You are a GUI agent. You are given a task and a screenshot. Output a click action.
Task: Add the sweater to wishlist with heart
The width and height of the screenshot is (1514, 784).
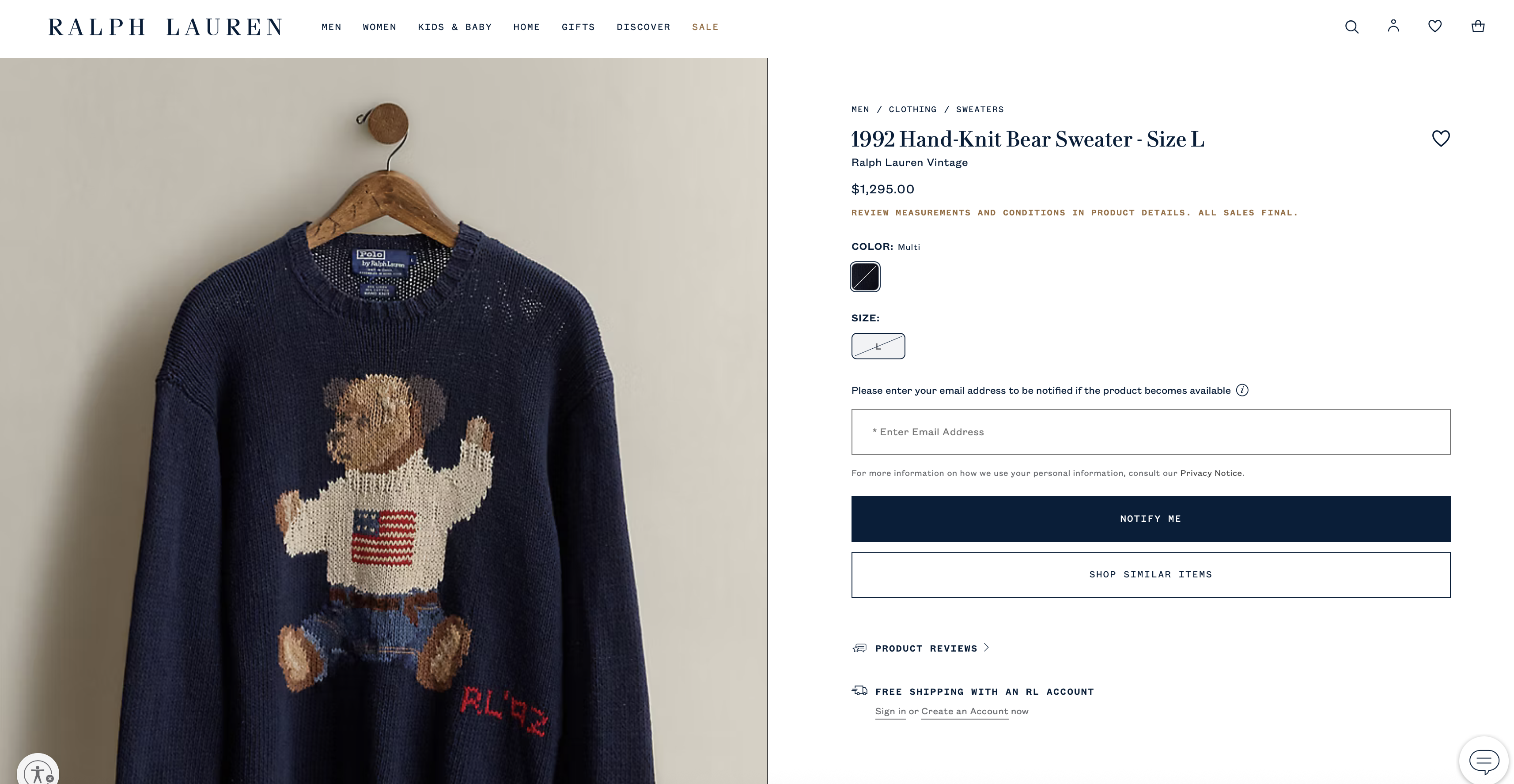click(x=1441, y=139)
